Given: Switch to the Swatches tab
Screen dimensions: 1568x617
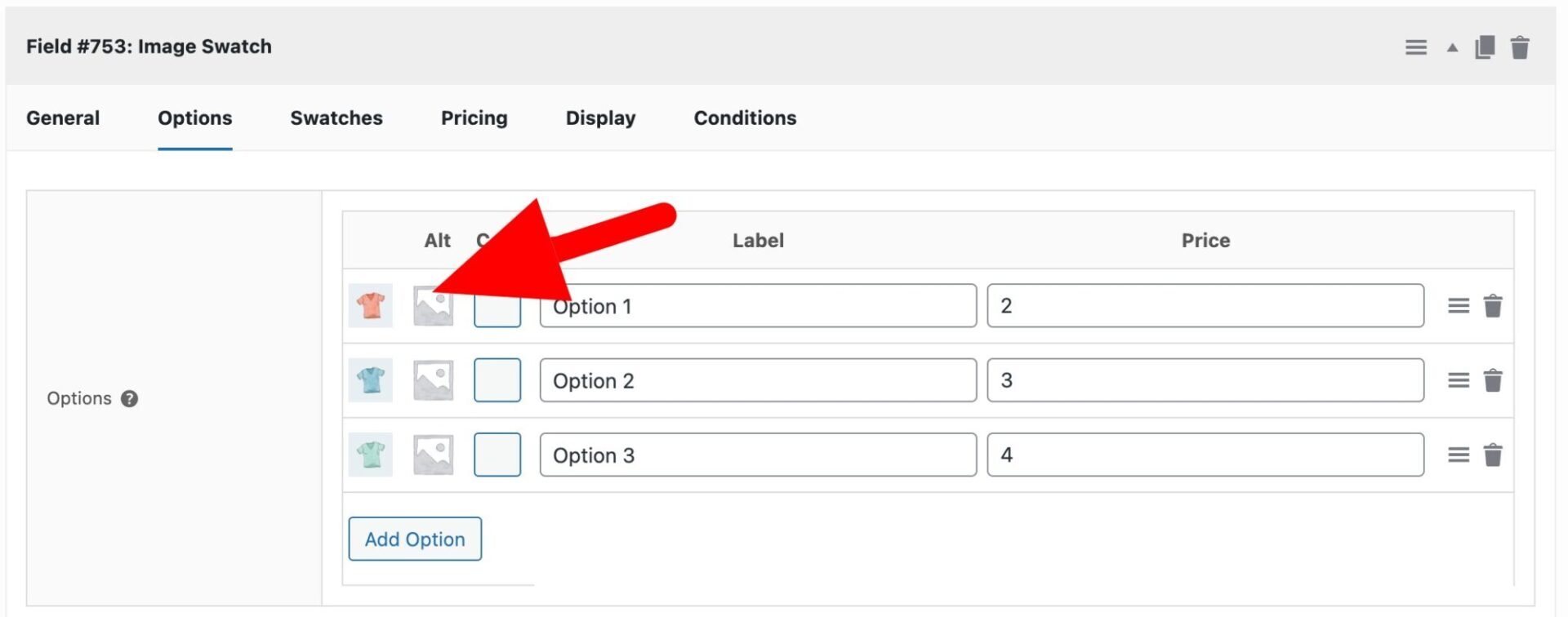Looking at the screenshot, I should pos(336,118).
